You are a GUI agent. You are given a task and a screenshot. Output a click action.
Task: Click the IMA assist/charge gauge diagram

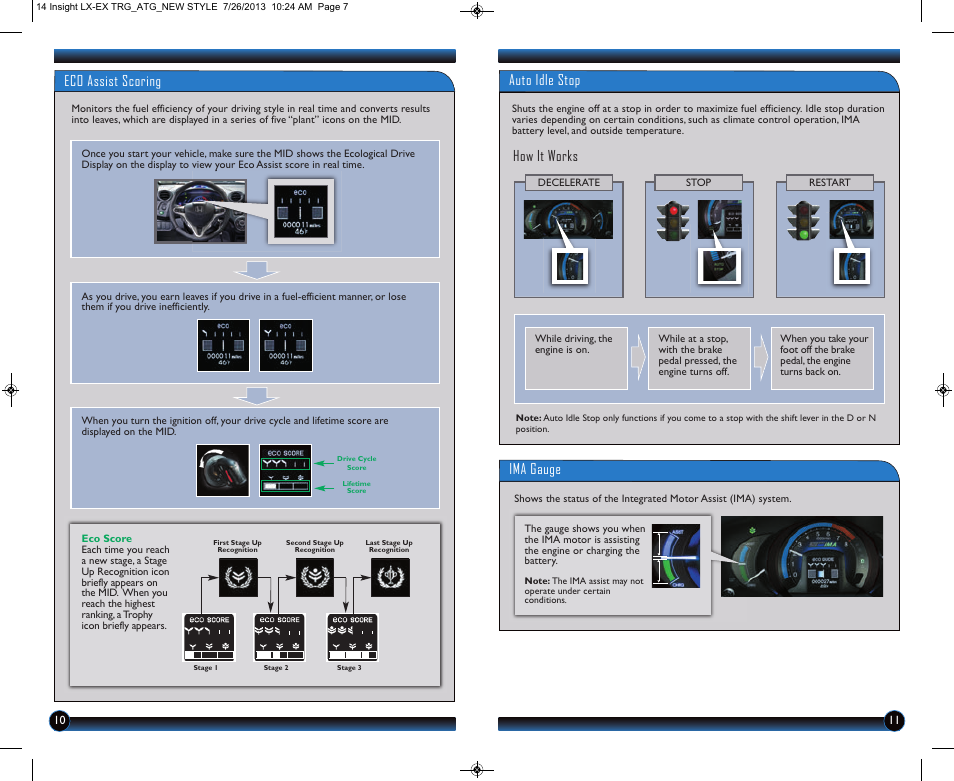pyautogui.click(x=676, y=556)
